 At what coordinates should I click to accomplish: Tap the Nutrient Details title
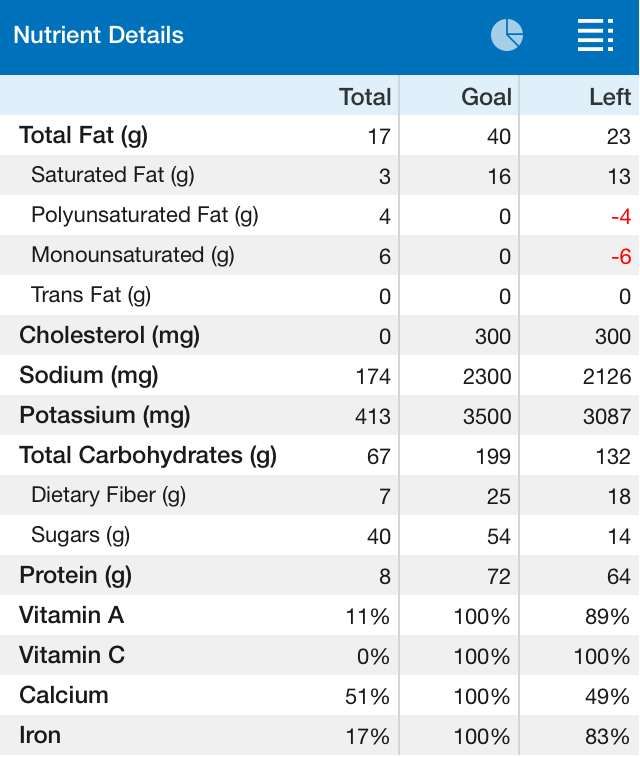(98, 35)
